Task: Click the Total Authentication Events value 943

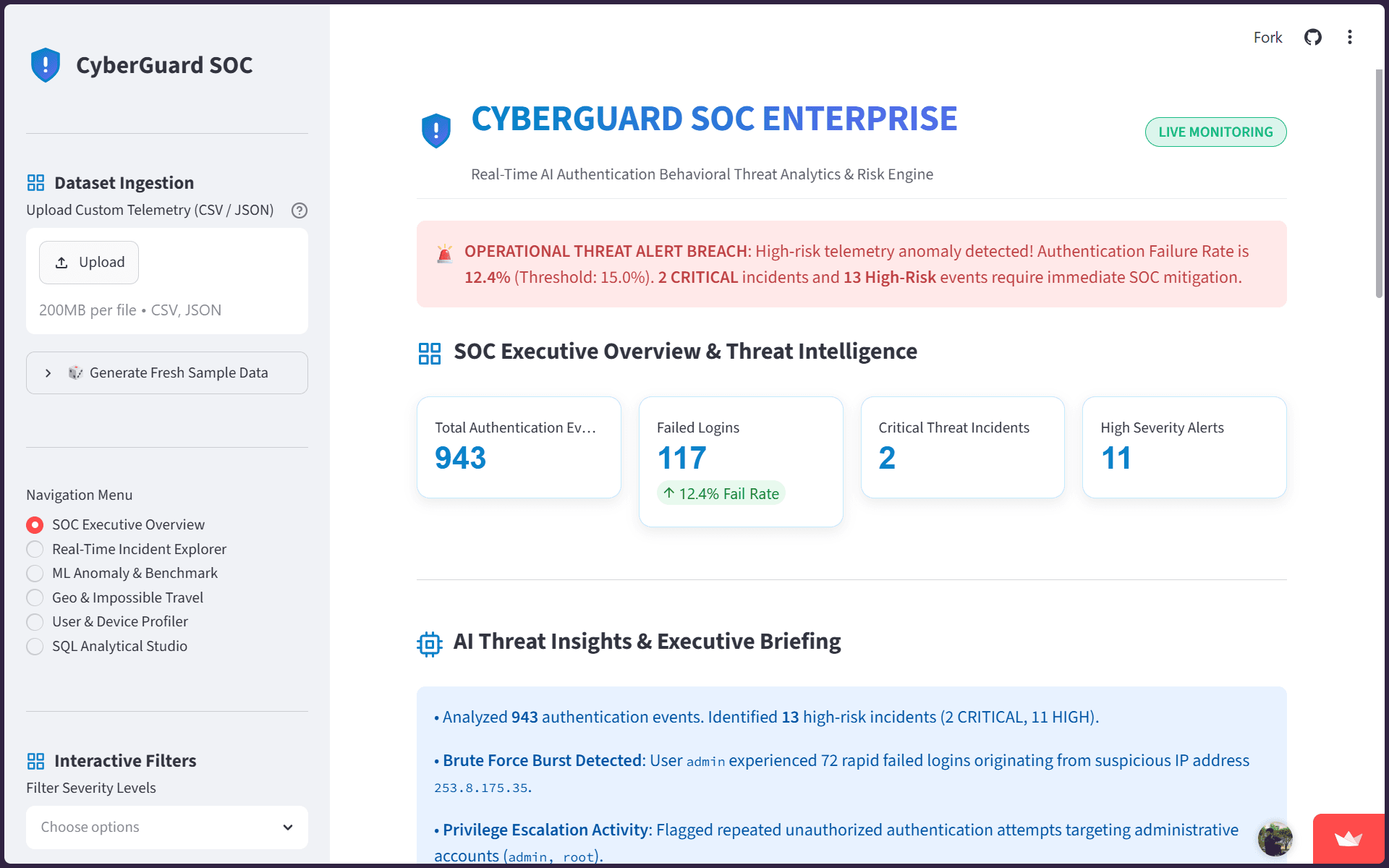Action: 460,457
